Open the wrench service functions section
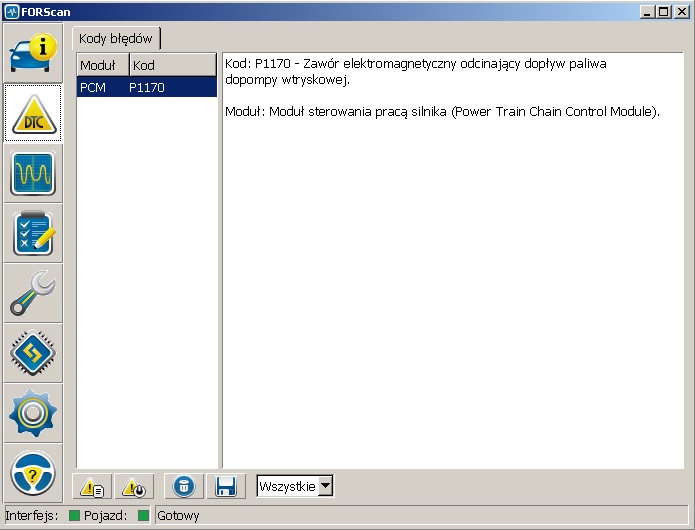Viewport: 695px width, 530px height. pyautogui.click(x=33, y=293)
